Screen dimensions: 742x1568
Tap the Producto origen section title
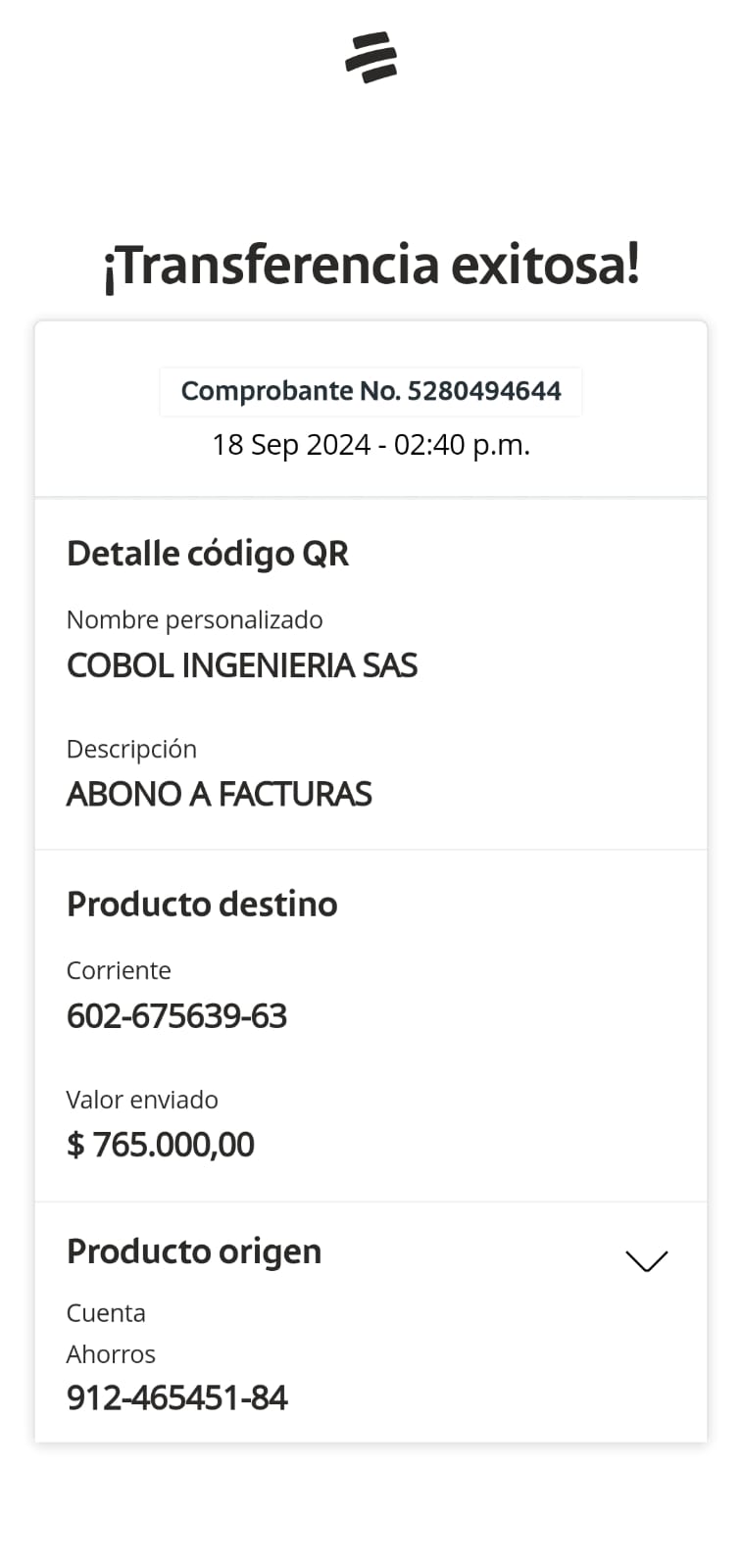[x=193, y=1251]
